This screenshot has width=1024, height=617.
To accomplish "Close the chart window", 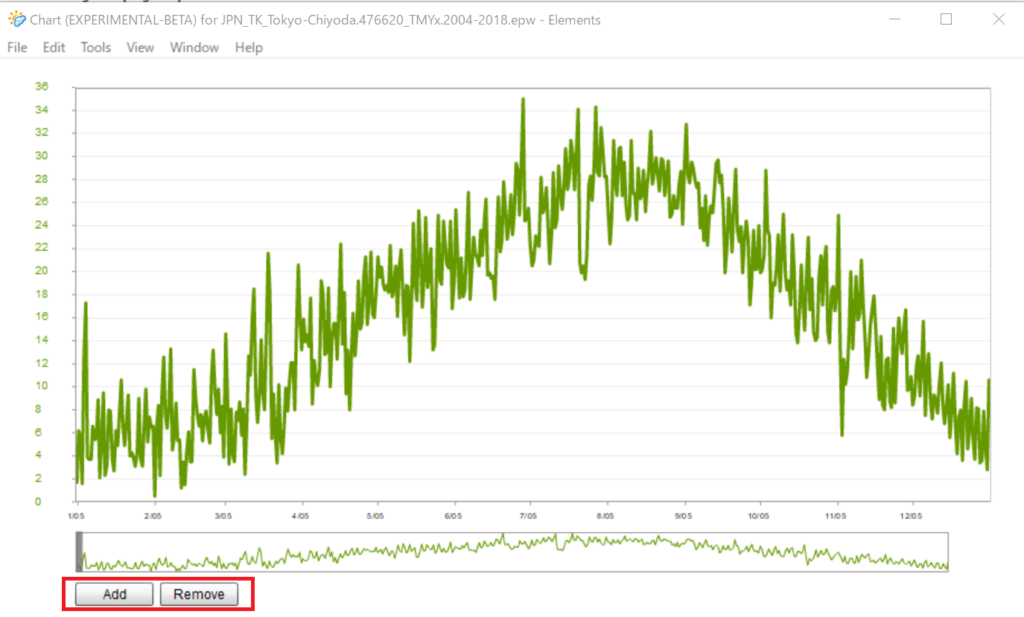I will click(x=999, y=20).
